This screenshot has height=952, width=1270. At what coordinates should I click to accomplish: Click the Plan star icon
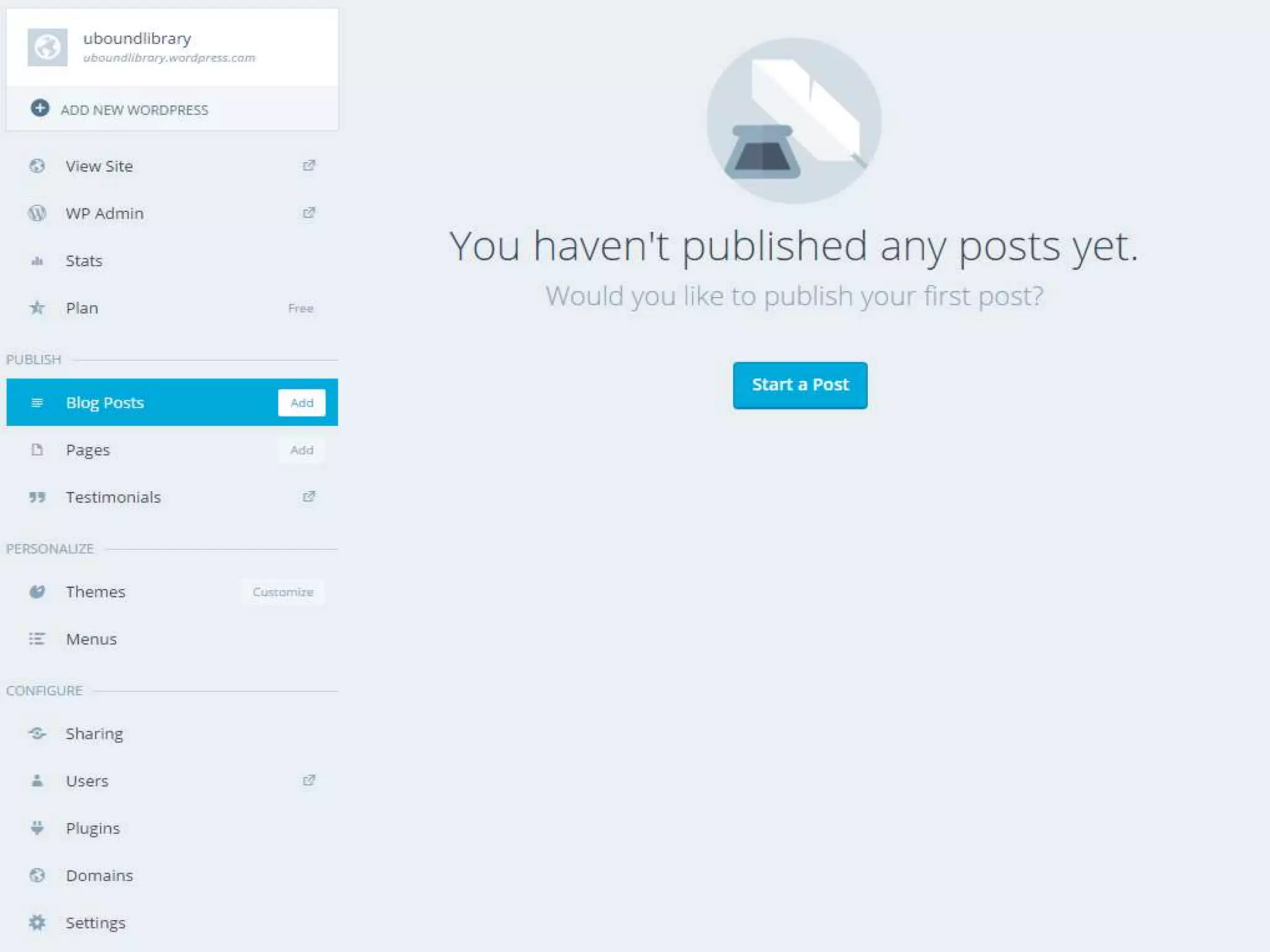tap(37, 308)
